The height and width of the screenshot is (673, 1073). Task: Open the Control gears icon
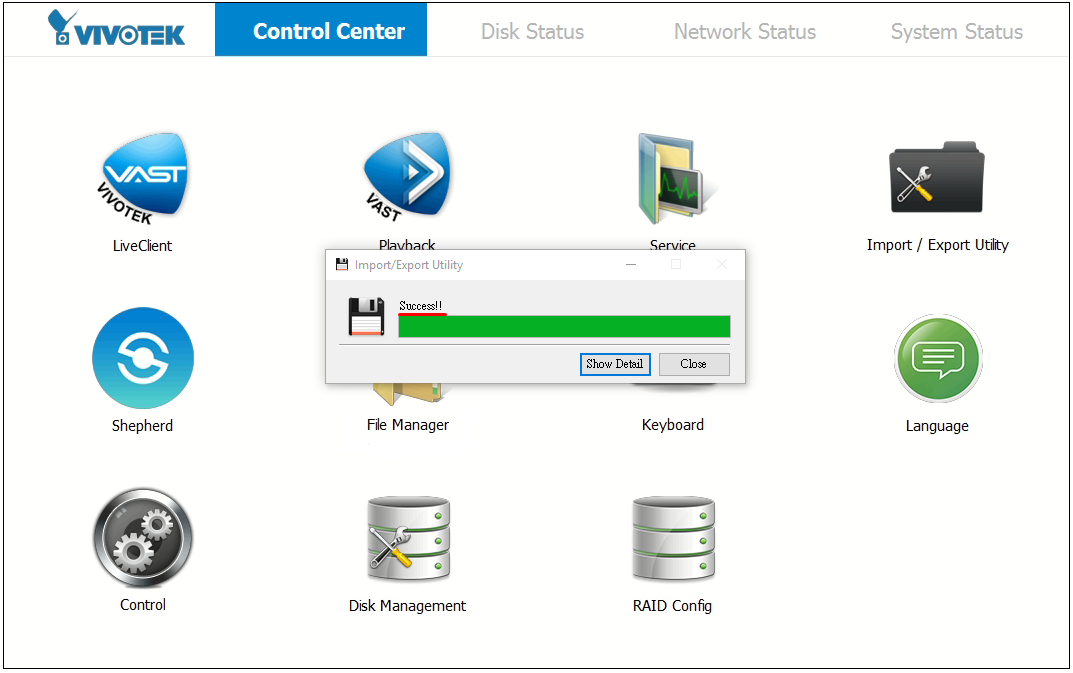tap(143, 537)
